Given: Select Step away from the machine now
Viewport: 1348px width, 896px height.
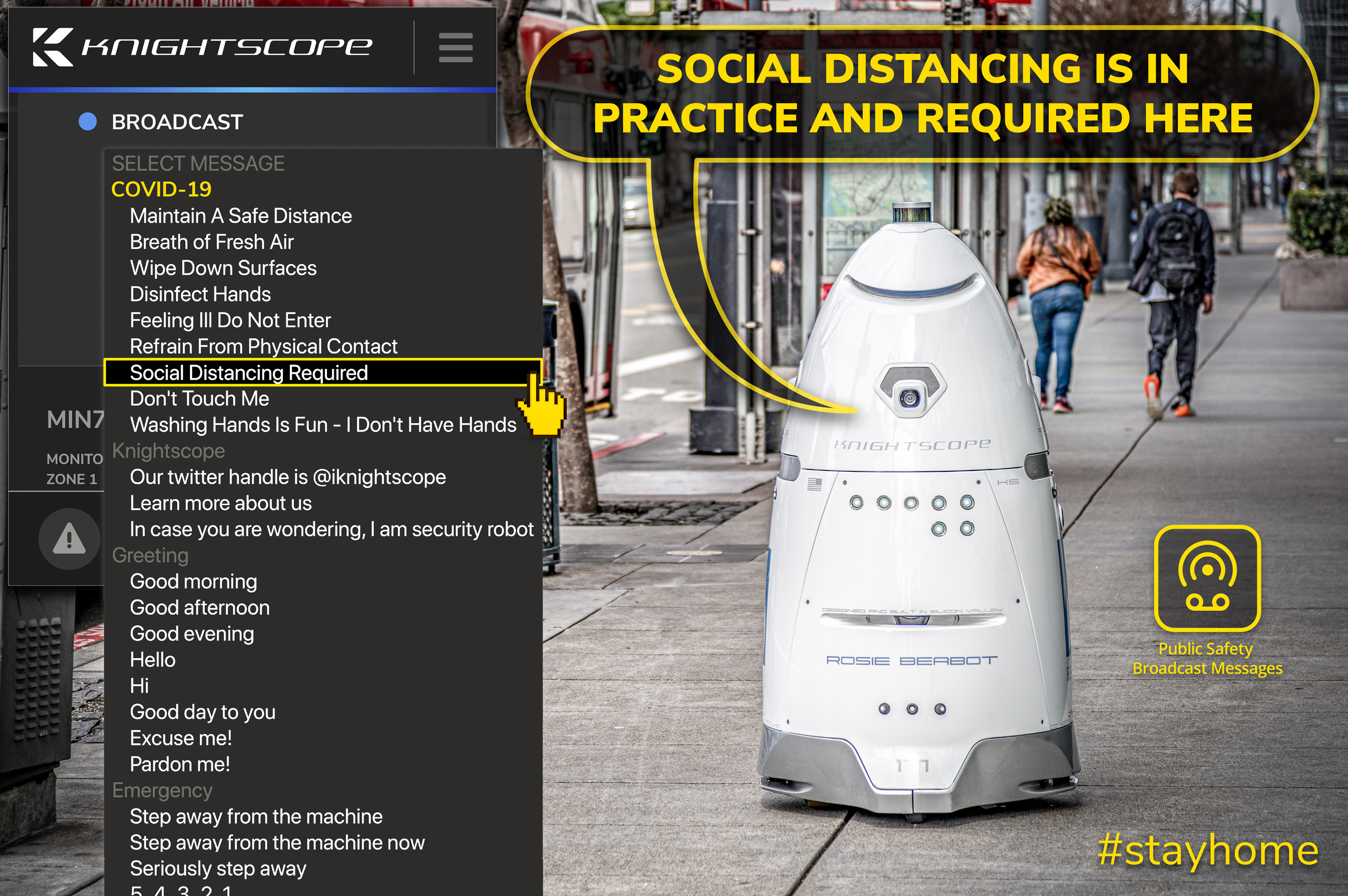Looking at the screenshot, I should point(277,843).
